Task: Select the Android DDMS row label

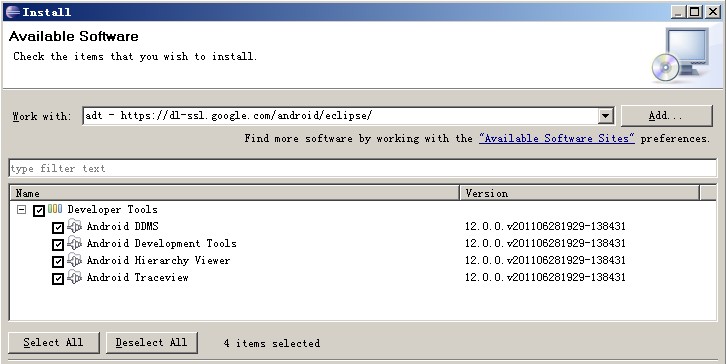Action: click(x=123, y=226)
